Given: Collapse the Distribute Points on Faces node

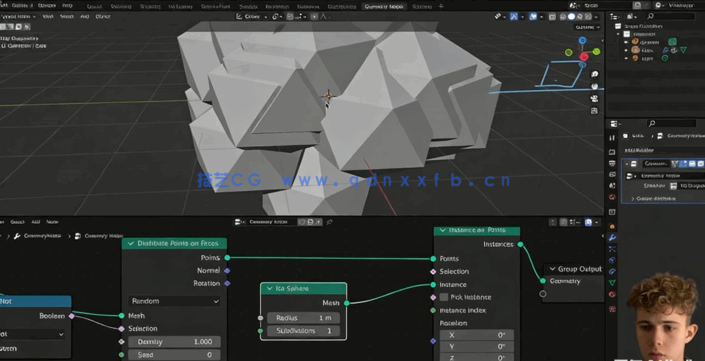Looking at the screenshot, I should (x=131, y=243).
